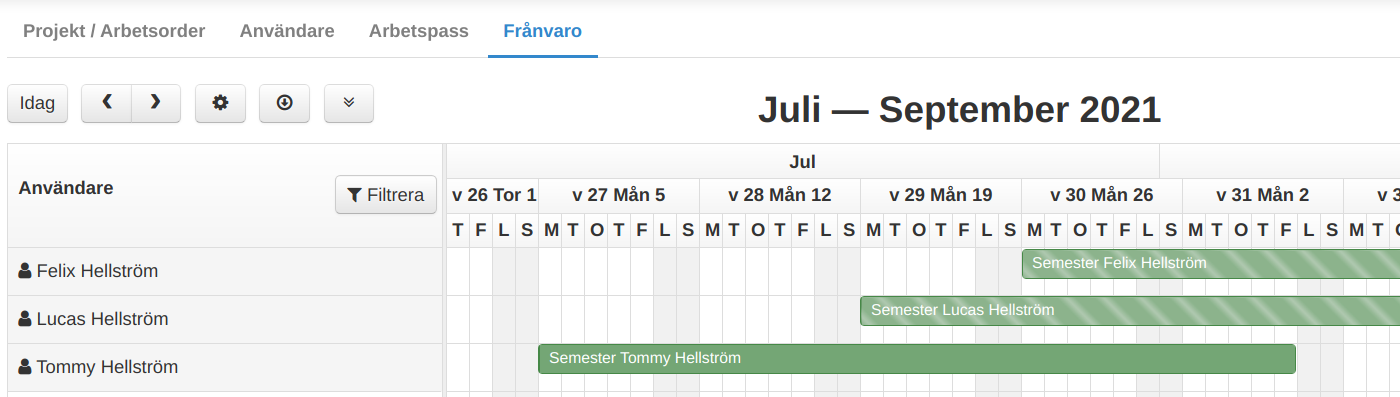This screenshot has width=1400, height=397.
Task: Click the download export icon button
Action: point(284,103)
